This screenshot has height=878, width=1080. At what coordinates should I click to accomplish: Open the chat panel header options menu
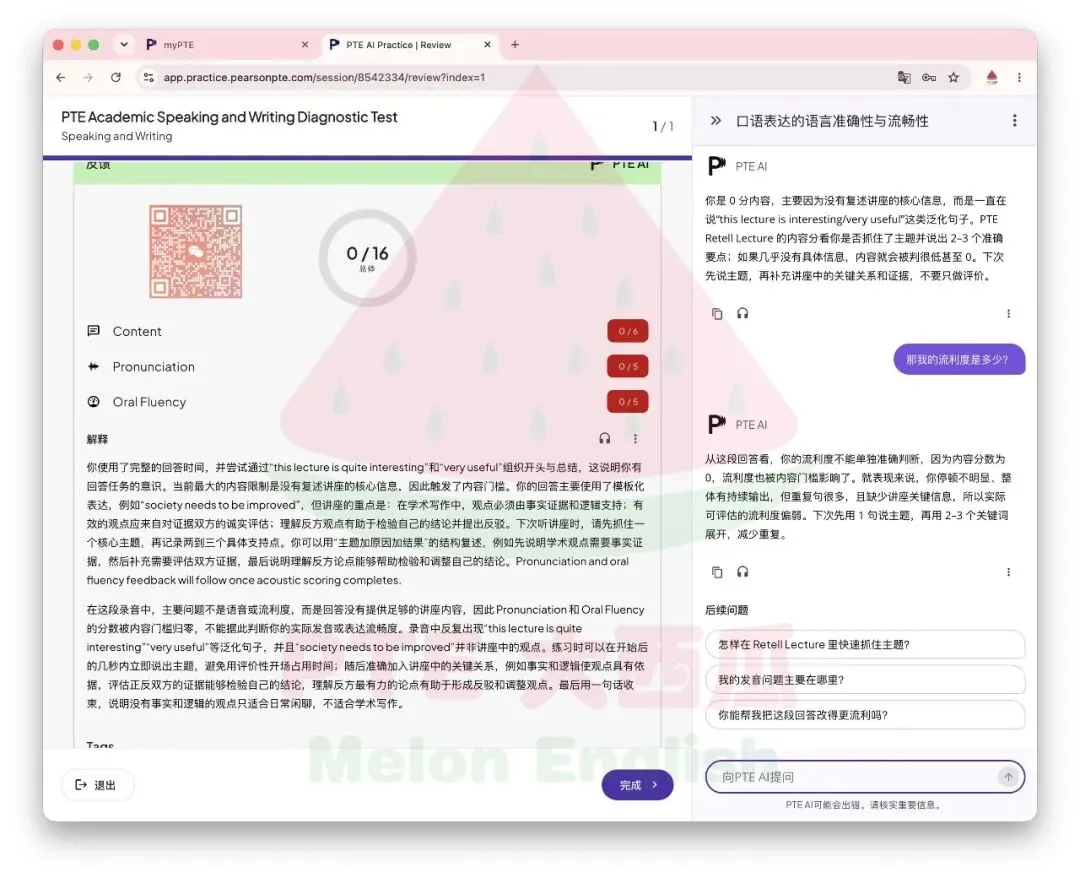pos(1015,121)
